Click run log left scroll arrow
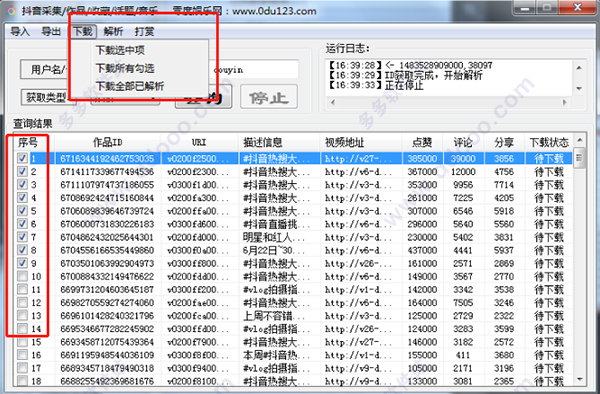 click(x=333, y=103)
